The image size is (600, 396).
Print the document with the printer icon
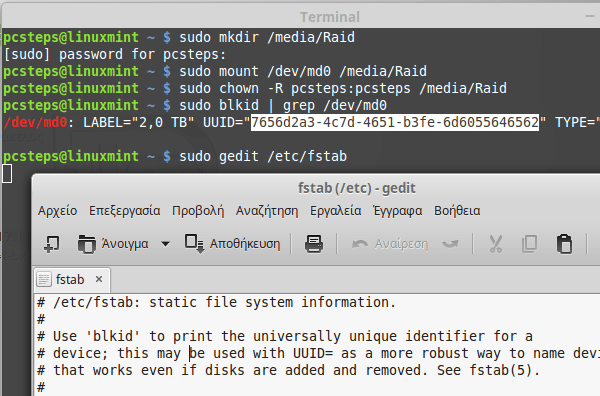314,244
